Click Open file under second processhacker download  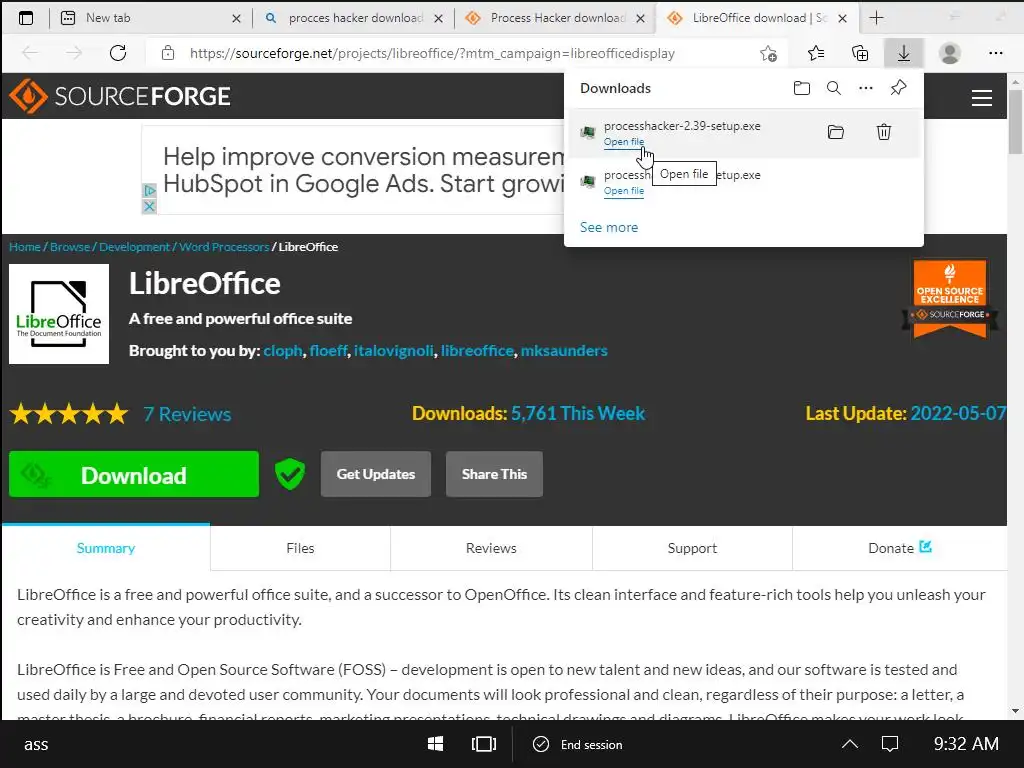624,191
